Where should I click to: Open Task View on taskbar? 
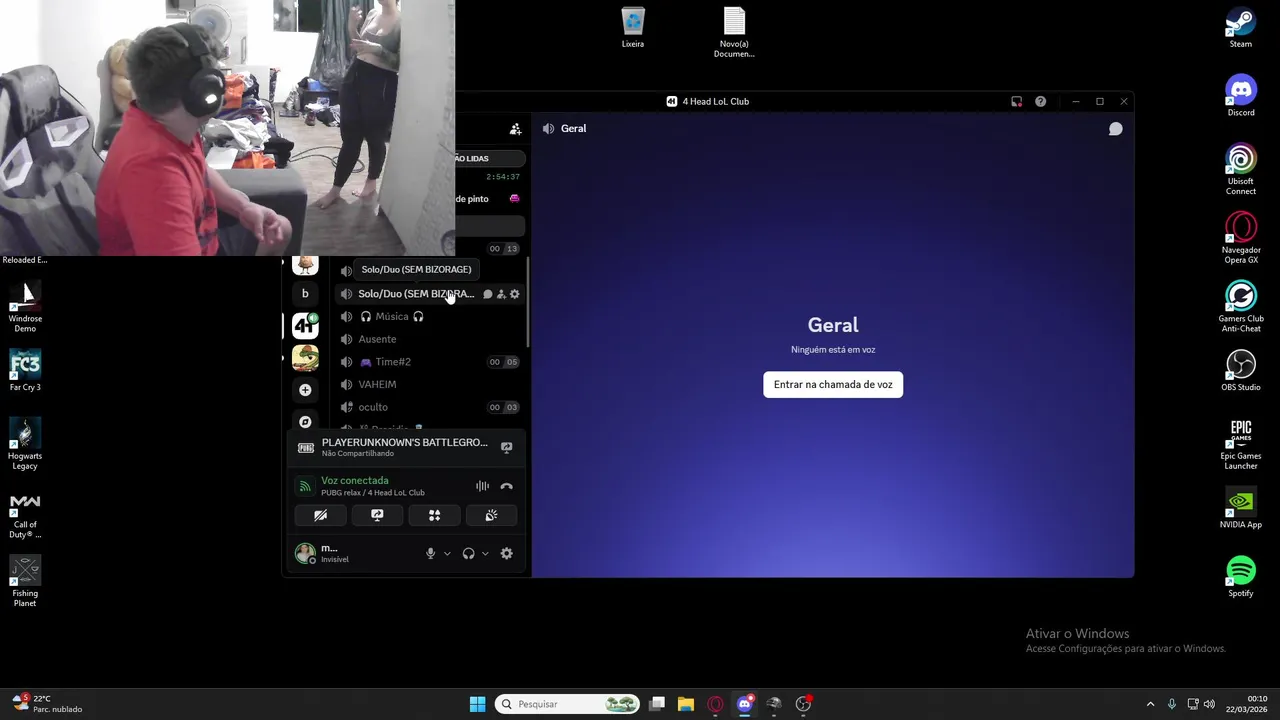[x=657, y=704]
